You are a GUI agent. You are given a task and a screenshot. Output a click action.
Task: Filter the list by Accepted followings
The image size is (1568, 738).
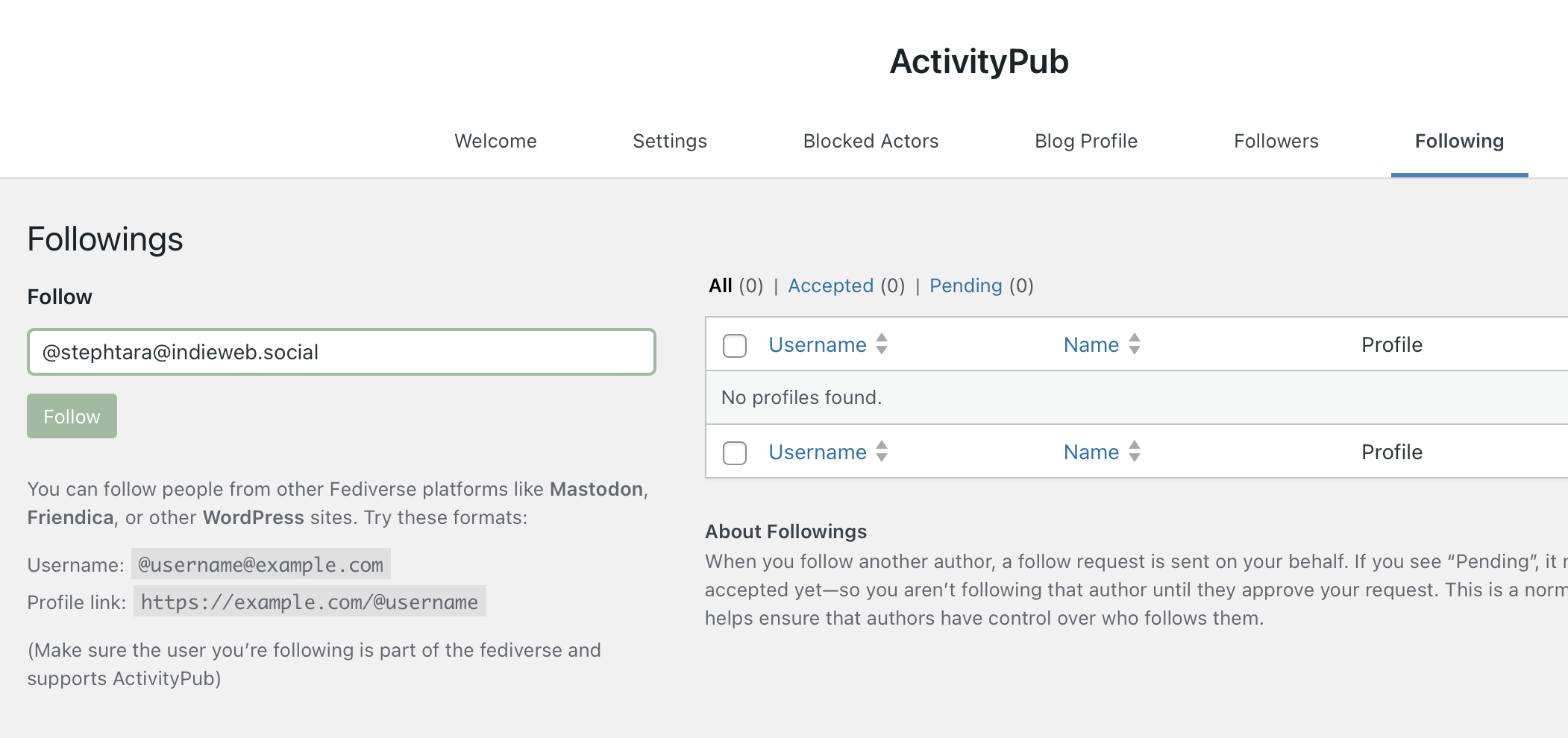click(x=830, y=286)
